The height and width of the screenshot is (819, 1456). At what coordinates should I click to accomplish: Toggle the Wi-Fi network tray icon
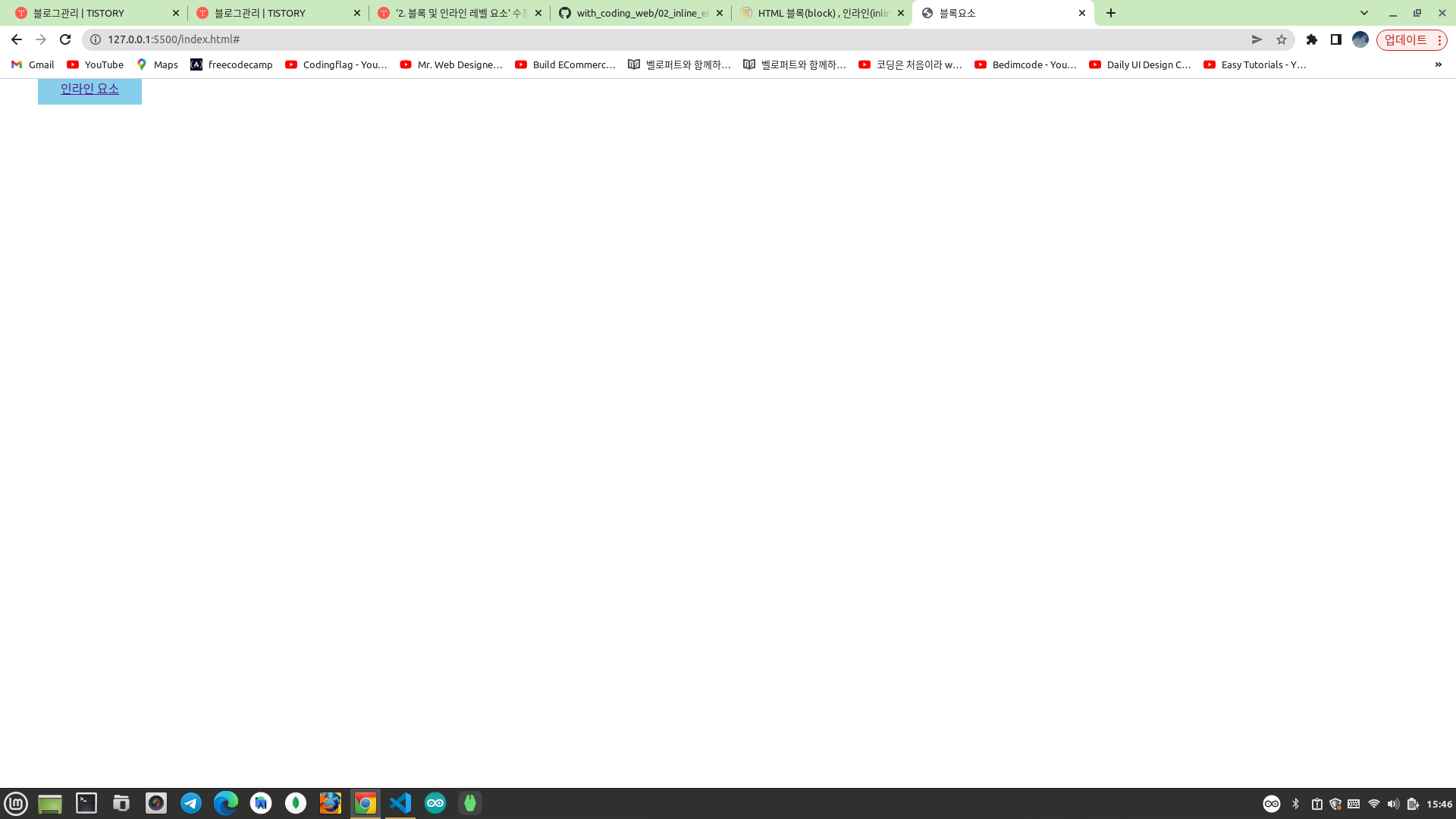click(1373, 804)
